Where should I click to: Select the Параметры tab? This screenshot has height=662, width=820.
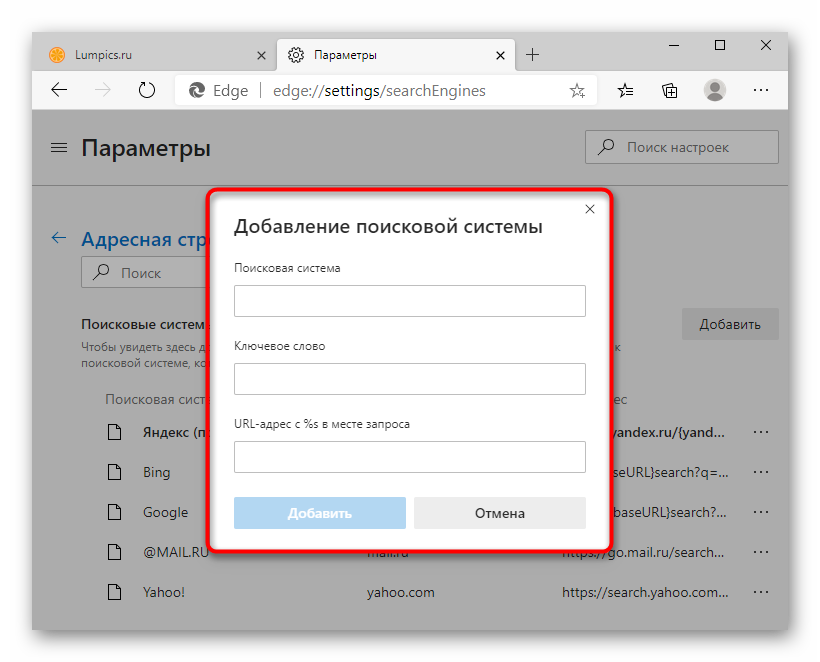tap(396, 55)
